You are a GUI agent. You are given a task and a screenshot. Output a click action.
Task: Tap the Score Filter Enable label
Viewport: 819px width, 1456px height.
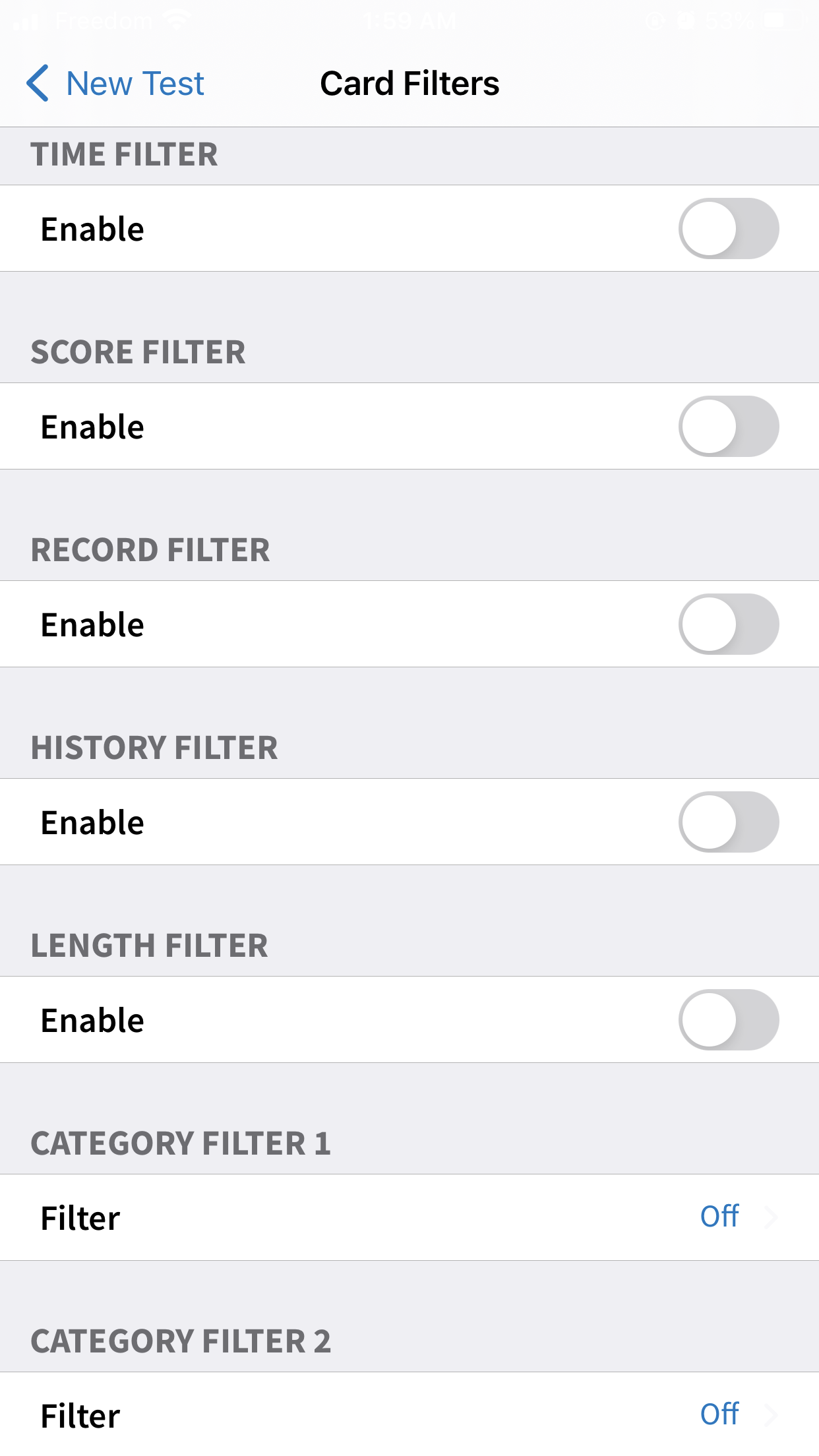92,427
